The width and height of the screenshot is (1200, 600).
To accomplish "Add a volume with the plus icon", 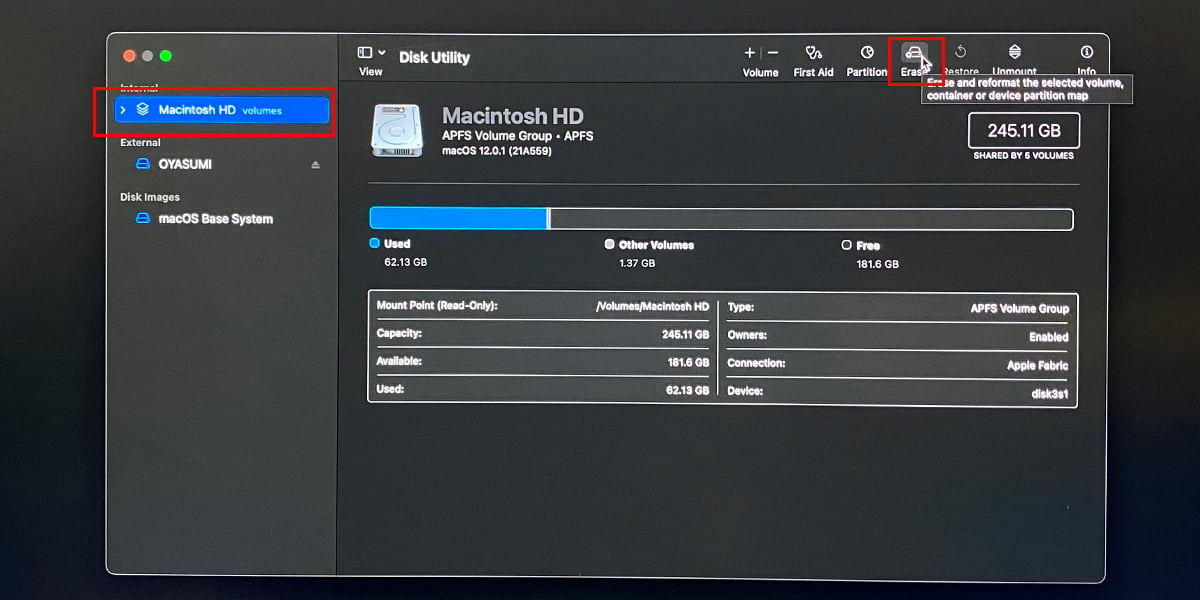I will pos(749,53).
